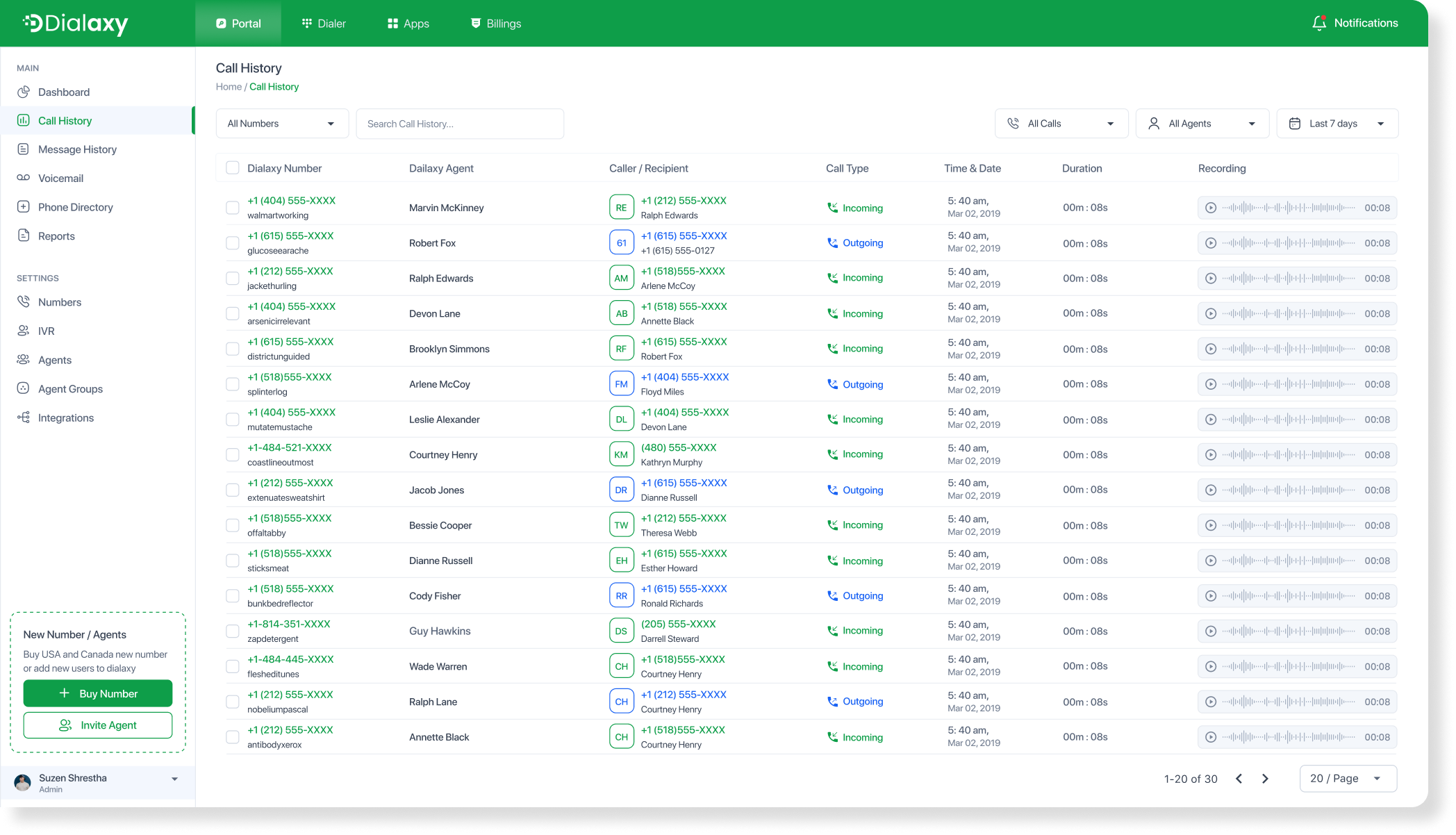Screen dimensions: 1456x835
Task: Select Voicemail in the sidebar
Action: coord(61,178)
